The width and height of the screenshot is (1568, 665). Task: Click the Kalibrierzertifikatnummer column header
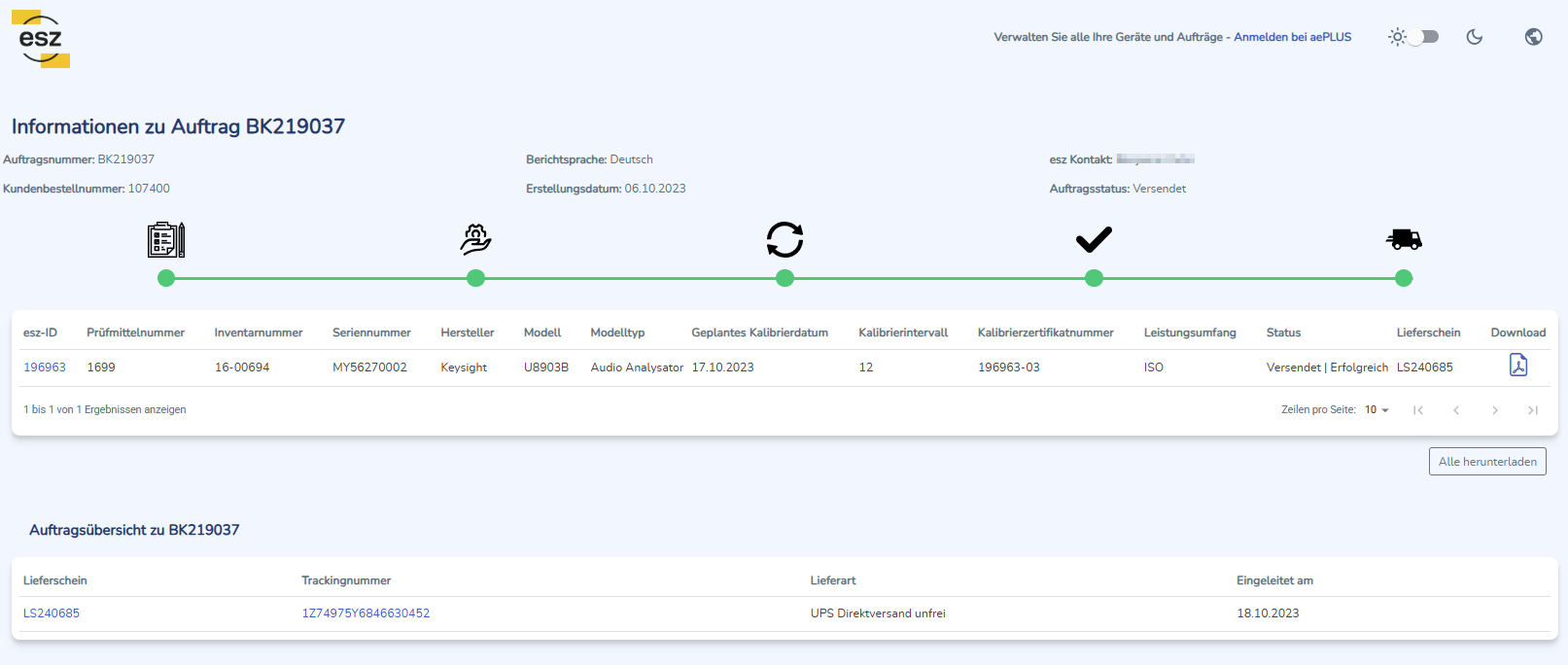point(1046,332)
